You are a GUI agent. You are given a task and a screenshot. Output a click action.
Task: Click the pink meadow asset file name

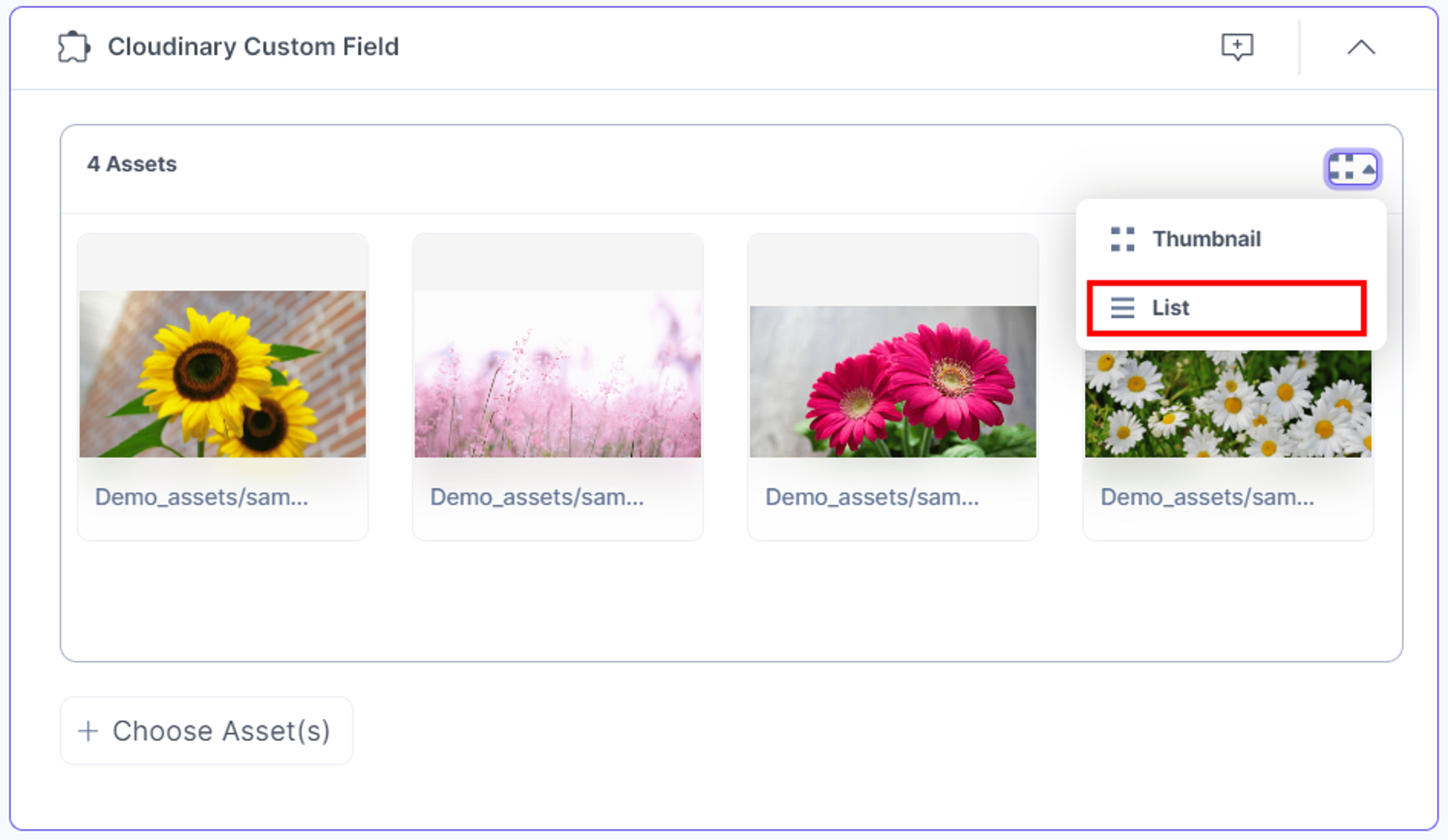[x=537, y=497]
